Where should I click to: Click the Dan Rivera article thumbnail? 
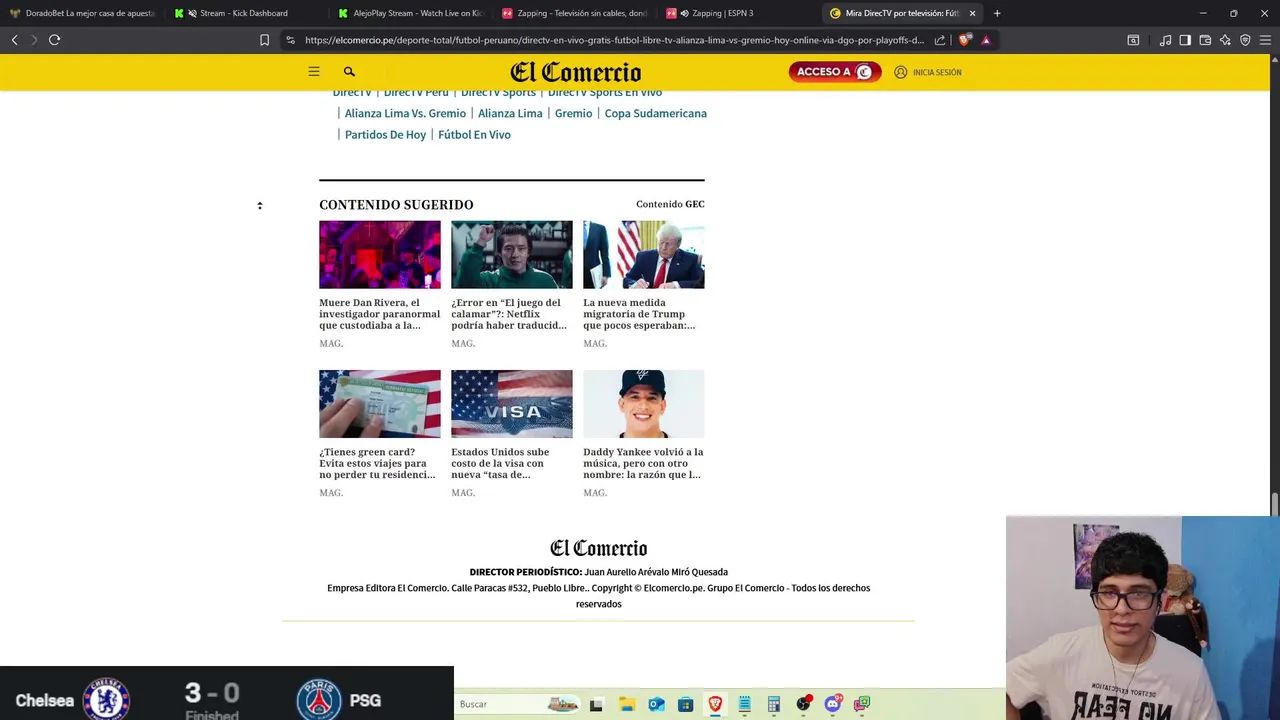point(380,255)
